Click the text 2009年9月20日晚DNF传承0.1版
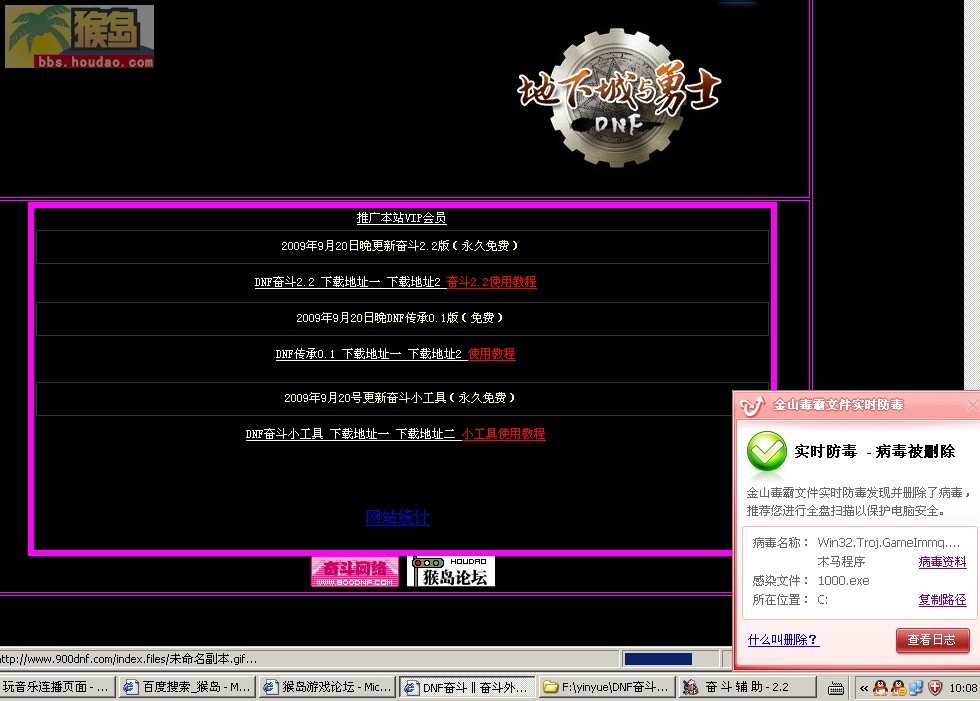This screenshot has width=980, height=701. pyautogui.click(x=399, y=318)
